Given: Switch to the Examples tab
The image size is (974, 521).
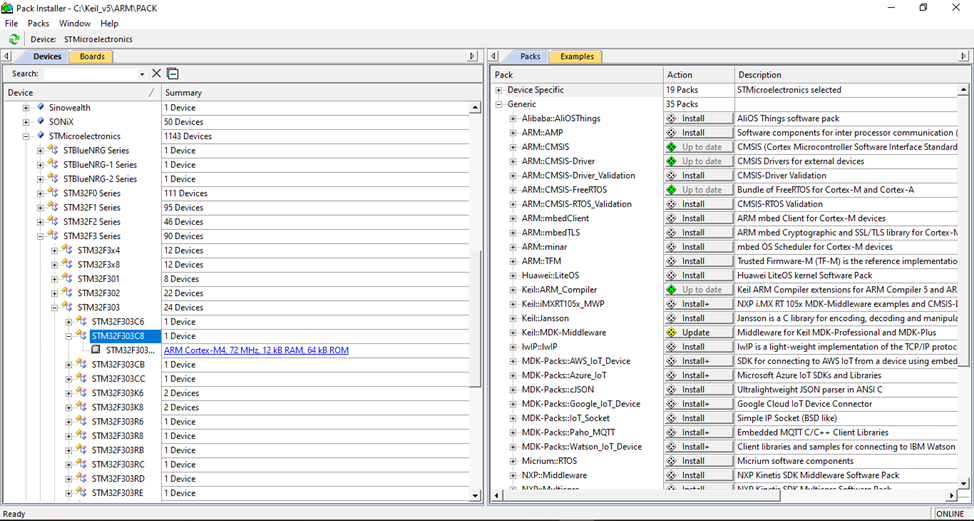Looking at the screenshot, I should click(576, 57).
